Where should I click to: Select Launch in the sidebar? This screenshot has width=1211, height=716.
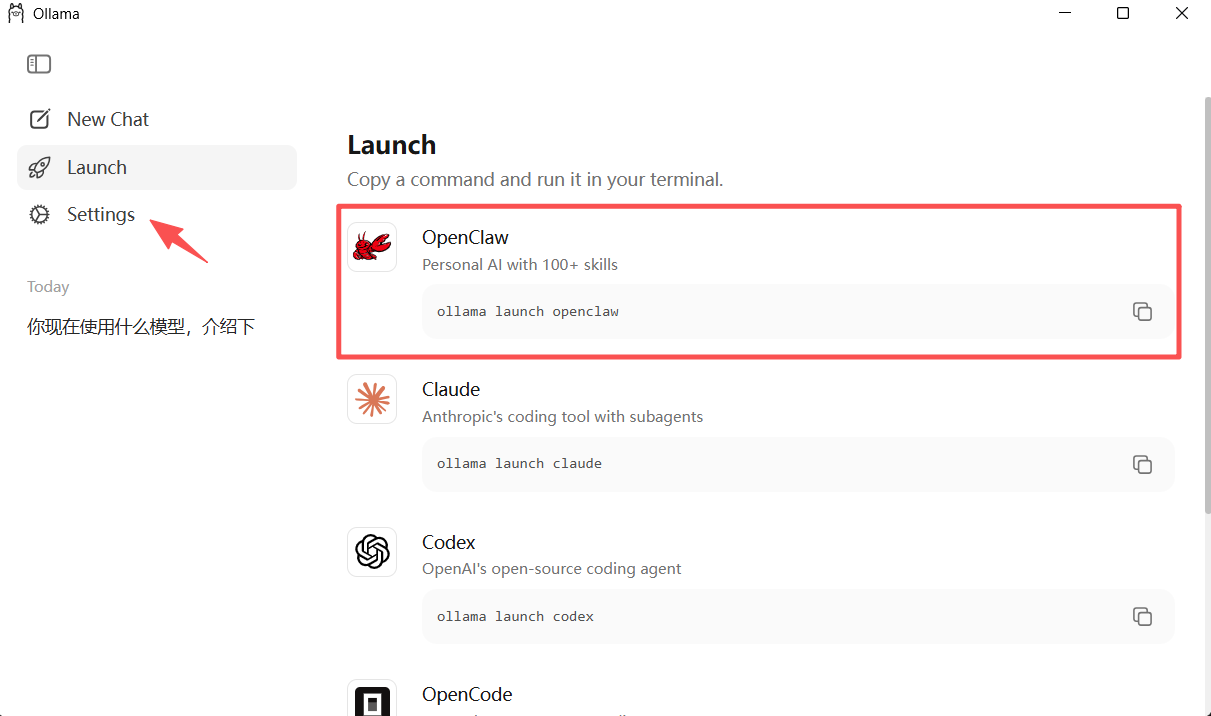pos(97,167)
